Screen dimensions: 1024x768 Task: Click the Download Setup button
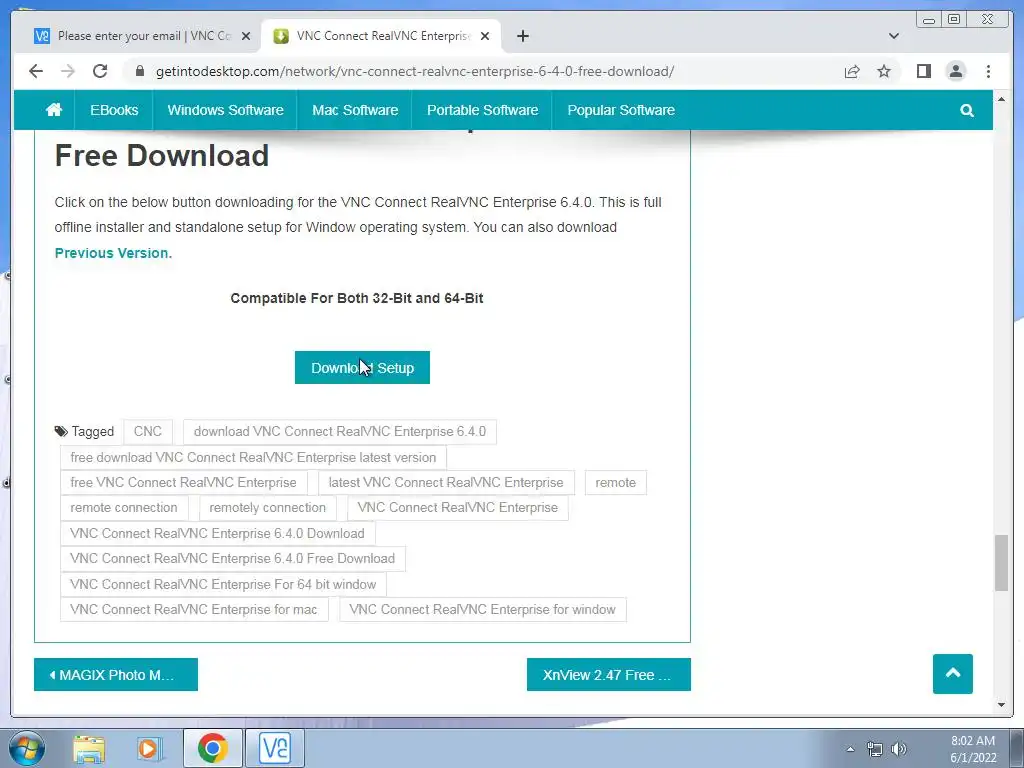coord(362,368)
